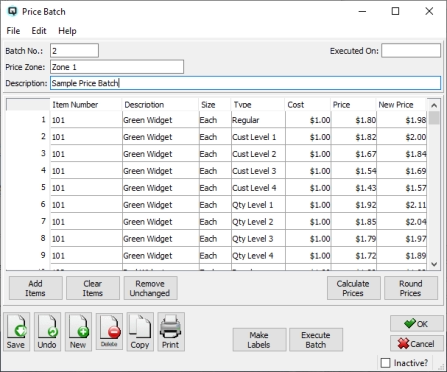The height and width of the screenshot is (372, 447).
Task: Confirm with the green checkmark OK button
Action: 417,323
